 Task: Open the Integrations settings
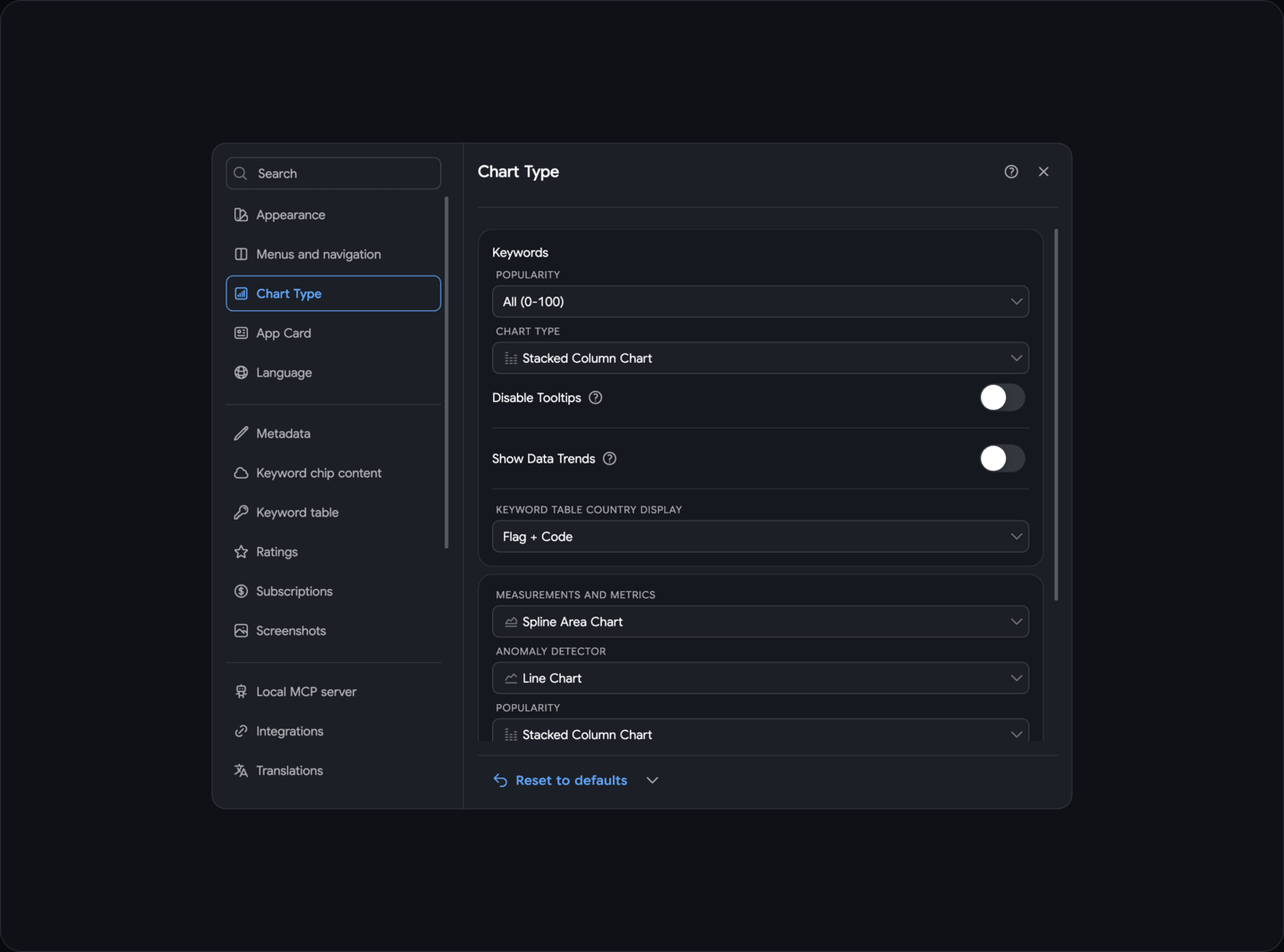click(333, 731)
